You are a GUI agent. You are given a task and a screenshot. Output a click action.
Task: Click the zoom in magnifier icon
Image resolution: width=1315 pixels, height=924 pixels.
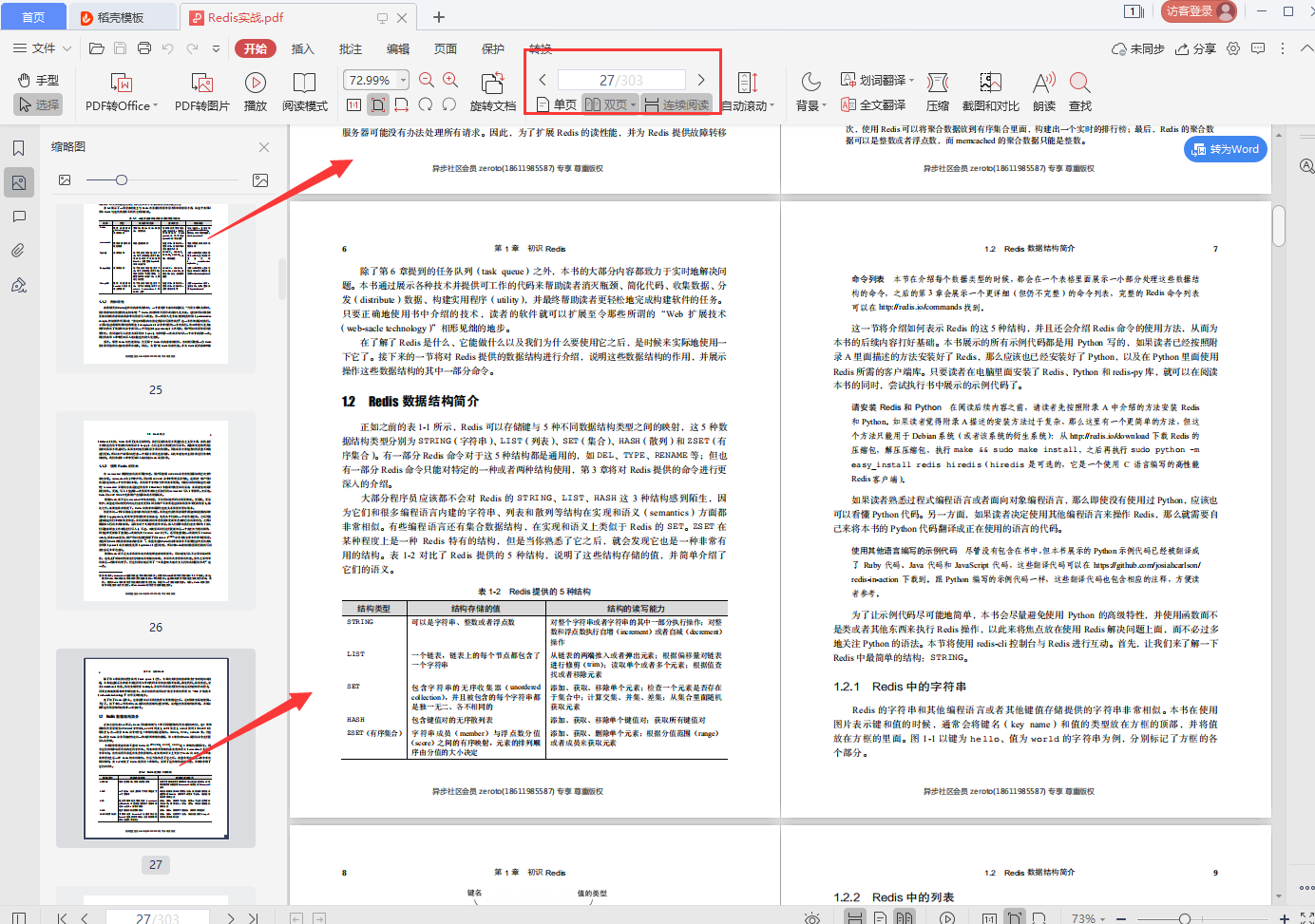450,81
